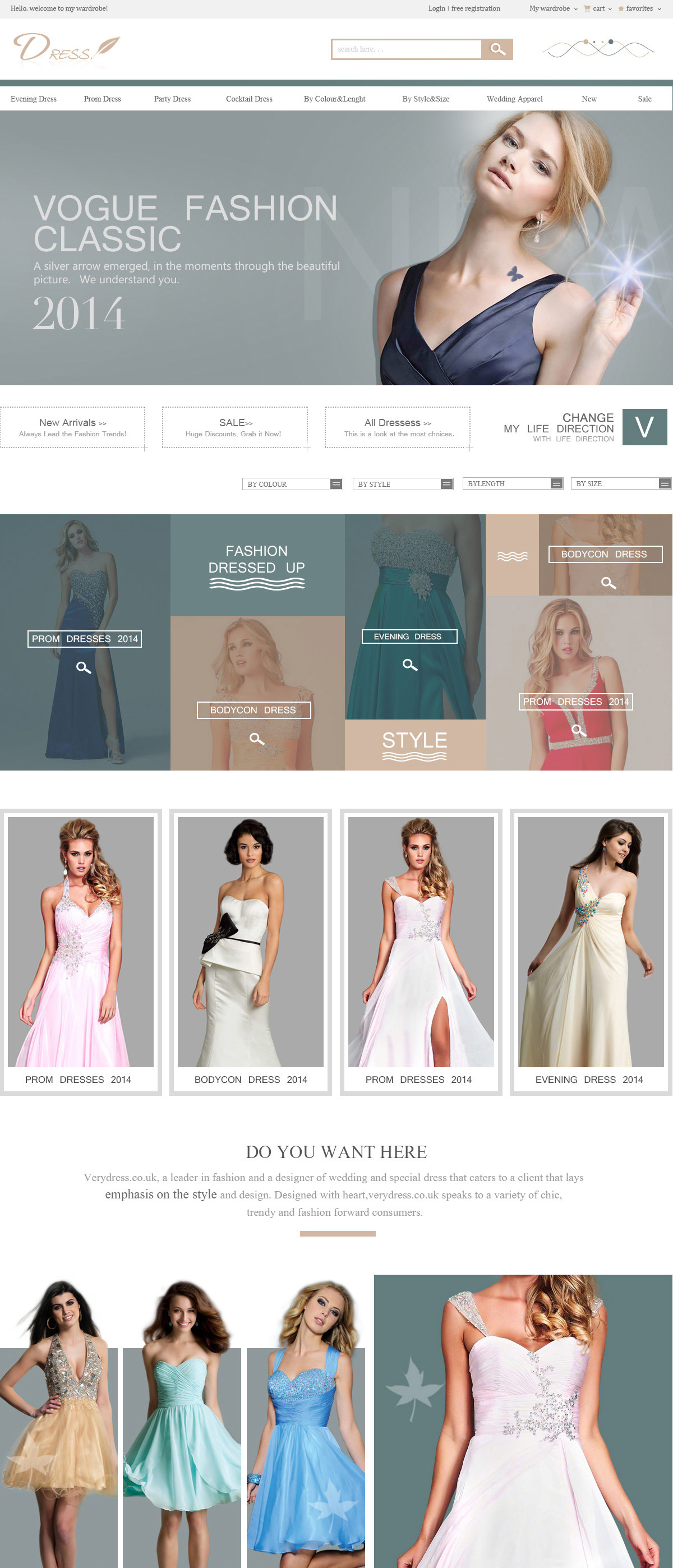Click the free registration link
Viewport: 673px width, 1568px height.
coord(475,8)
